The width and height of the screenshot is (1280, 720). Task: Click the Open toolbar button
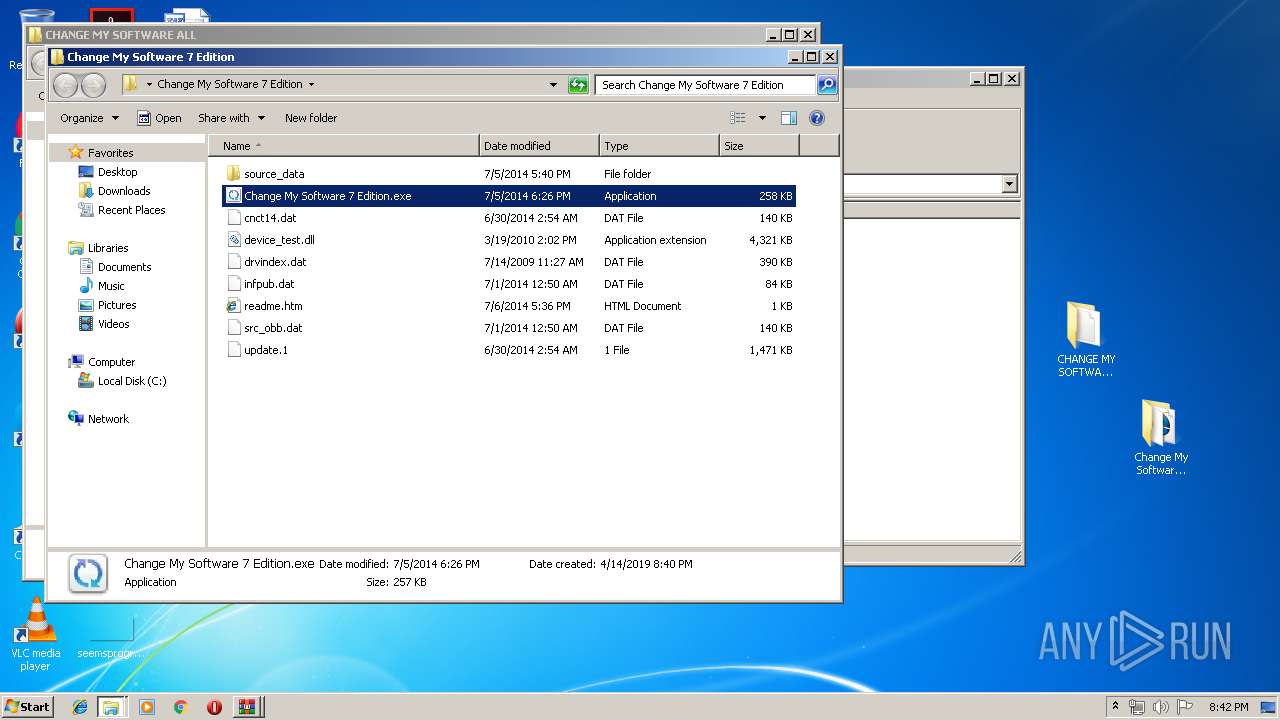(159, 118)
